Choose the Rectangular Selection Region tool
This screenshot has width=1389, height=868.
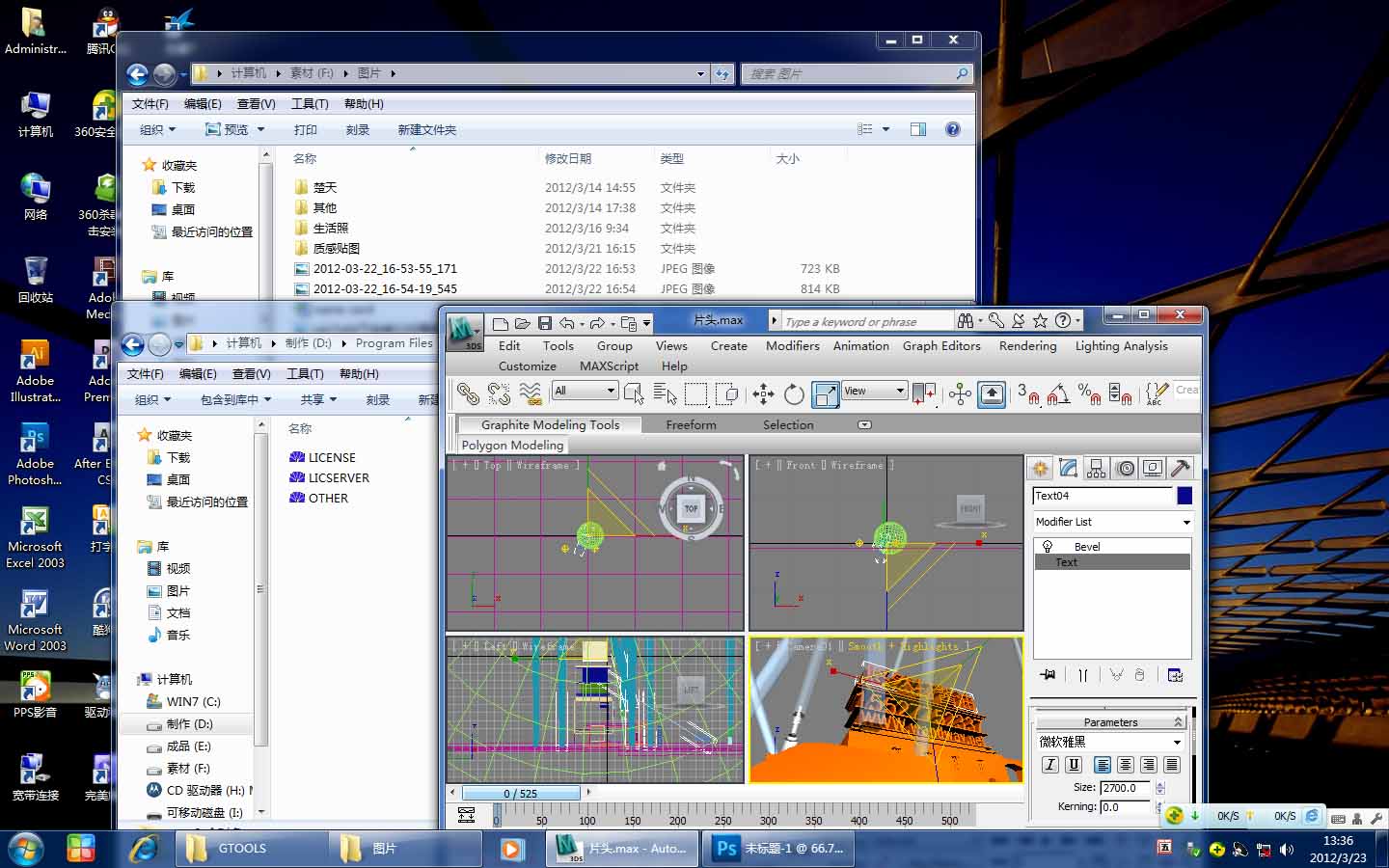695,393
